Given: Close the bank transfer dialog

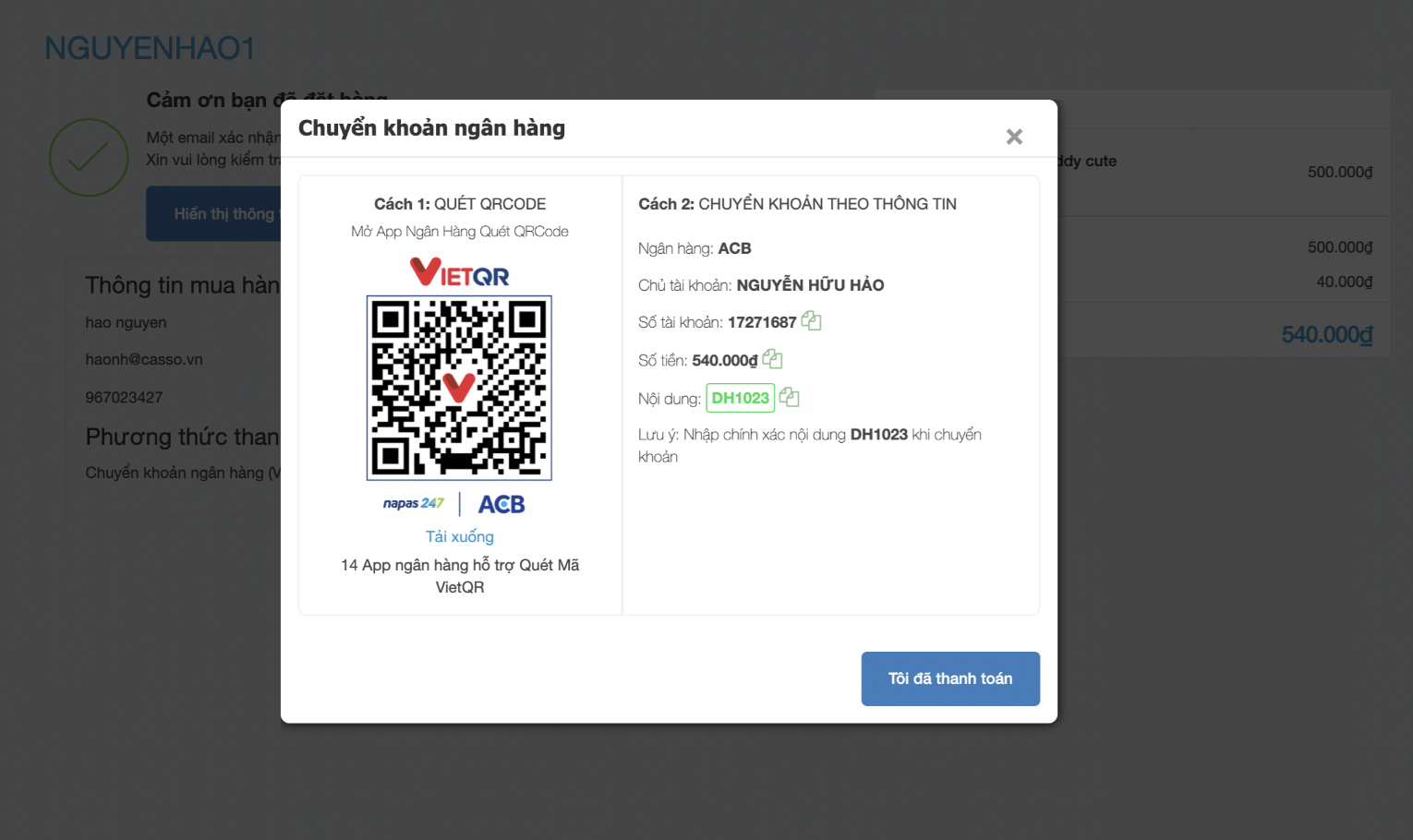Looking at the screenshot, I should click(1014, 137).
